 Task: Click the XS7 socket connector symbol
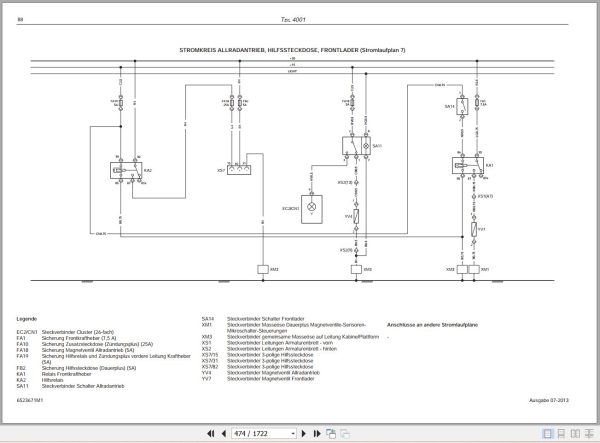(239, 170)
